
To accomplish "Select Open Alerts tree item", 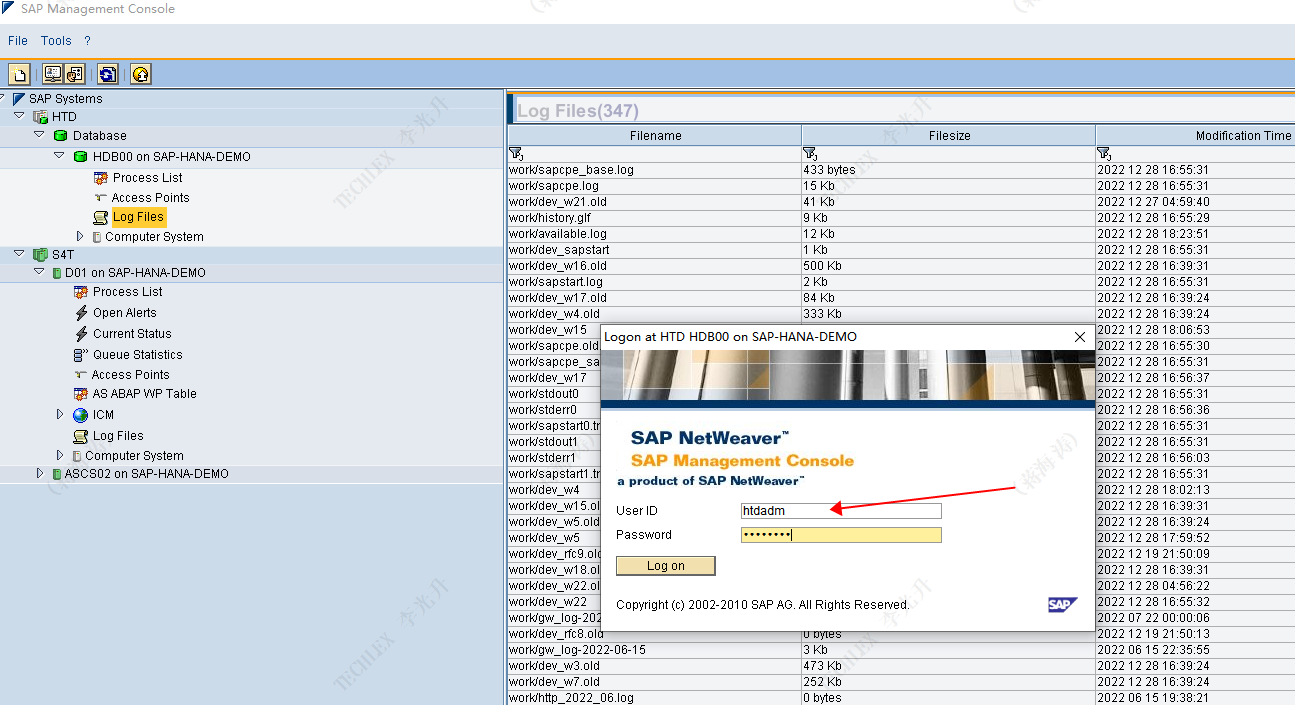I will pyautogui.click(x=125, y=313).
